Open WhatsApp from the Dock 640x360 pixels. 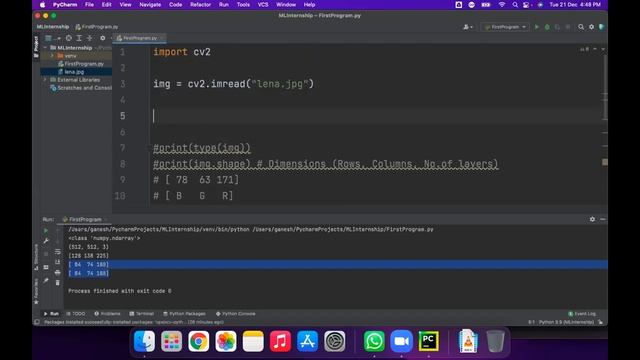(x=374, y=341)
